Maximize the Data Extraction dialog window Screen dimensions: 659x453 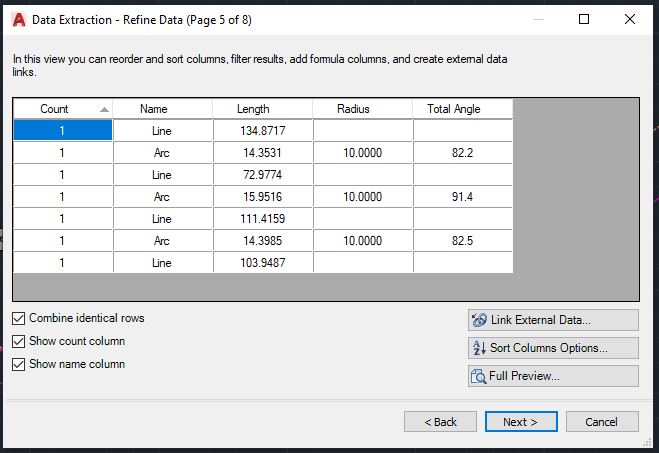(584, 18)
